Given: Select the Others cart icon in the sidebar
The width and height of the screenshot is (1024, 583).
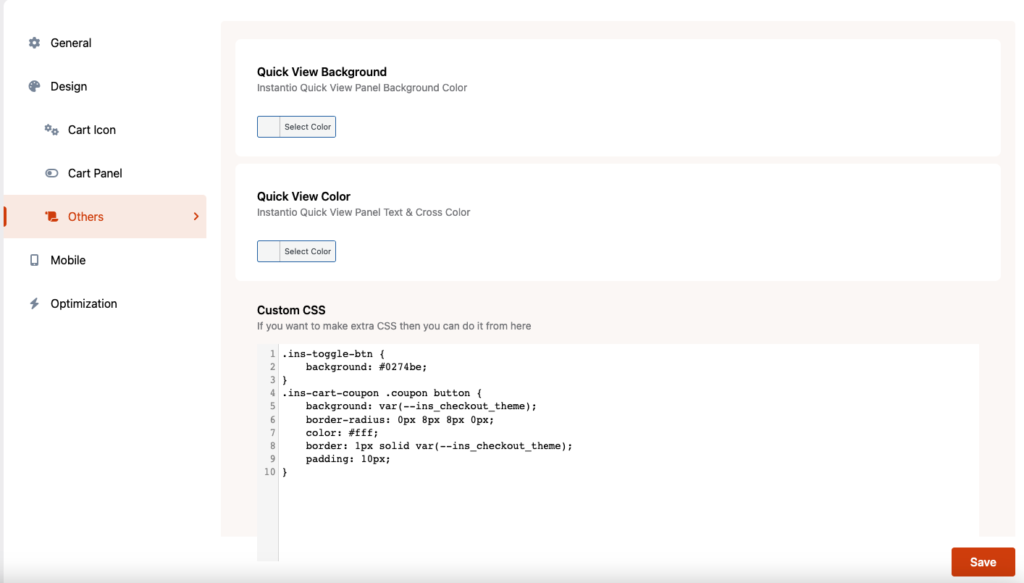Looking at the screenshot, I should [x=53, y=216].
